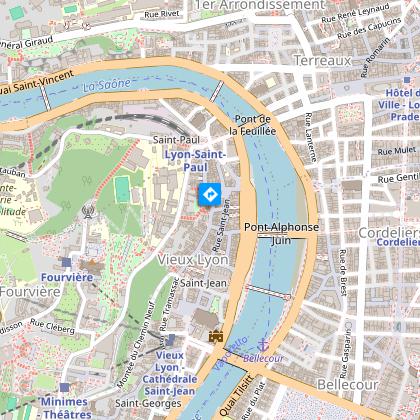Select the Pont Alphonse Juin label

pos(282,233)
